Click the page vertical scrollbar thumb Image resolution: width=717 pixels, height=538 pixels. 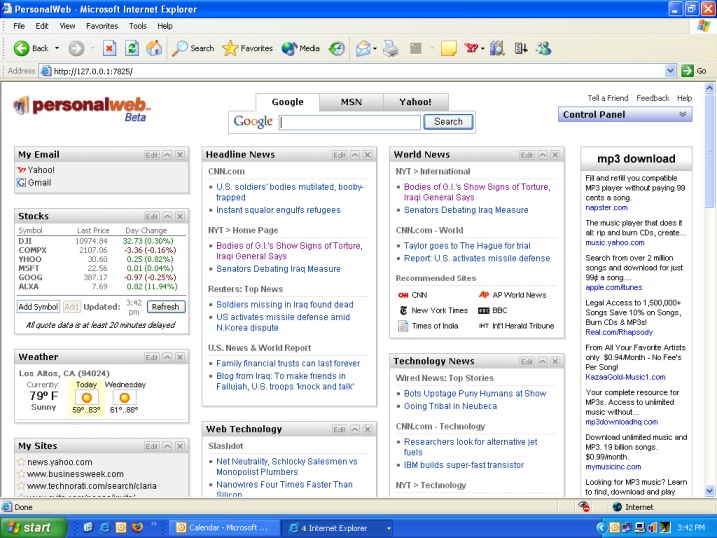pos(709,150)
